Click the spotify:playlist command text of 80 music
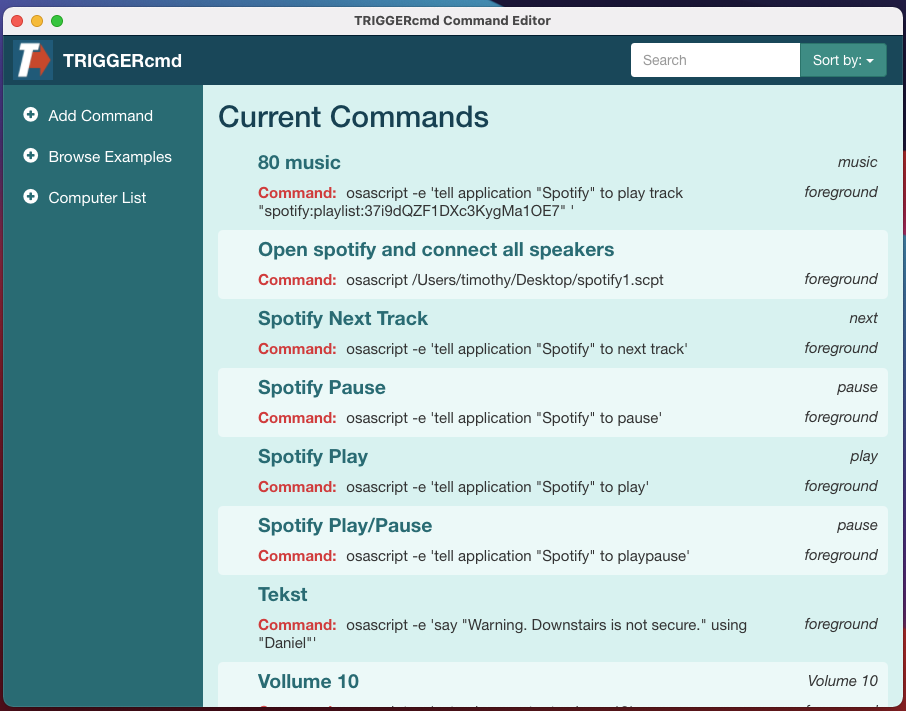The image size is (906, 711). pyautogui.click(x=470, y=202)
